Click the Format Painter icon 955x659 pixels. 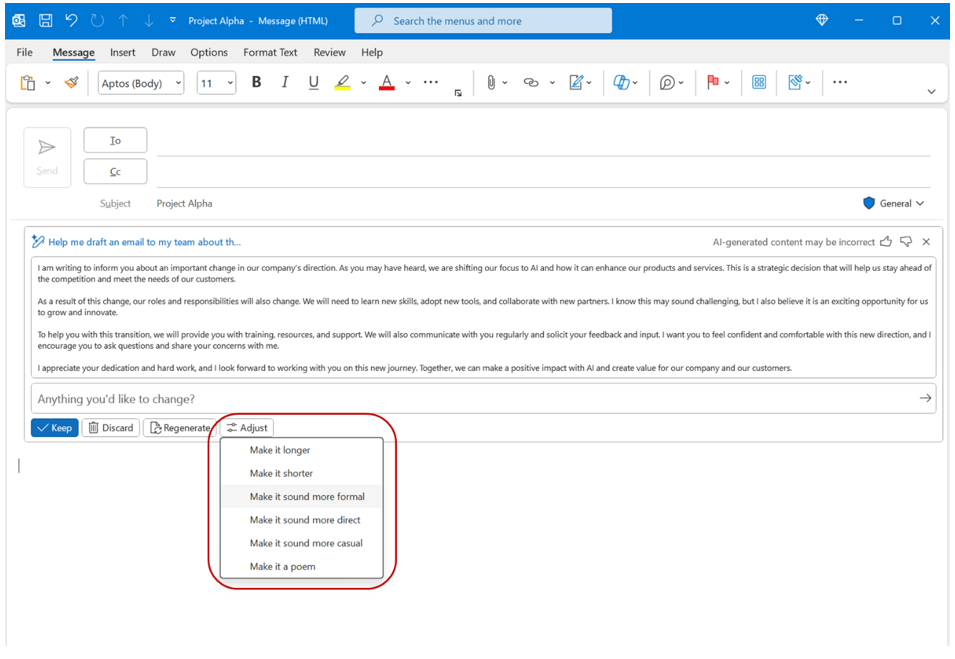71,83
